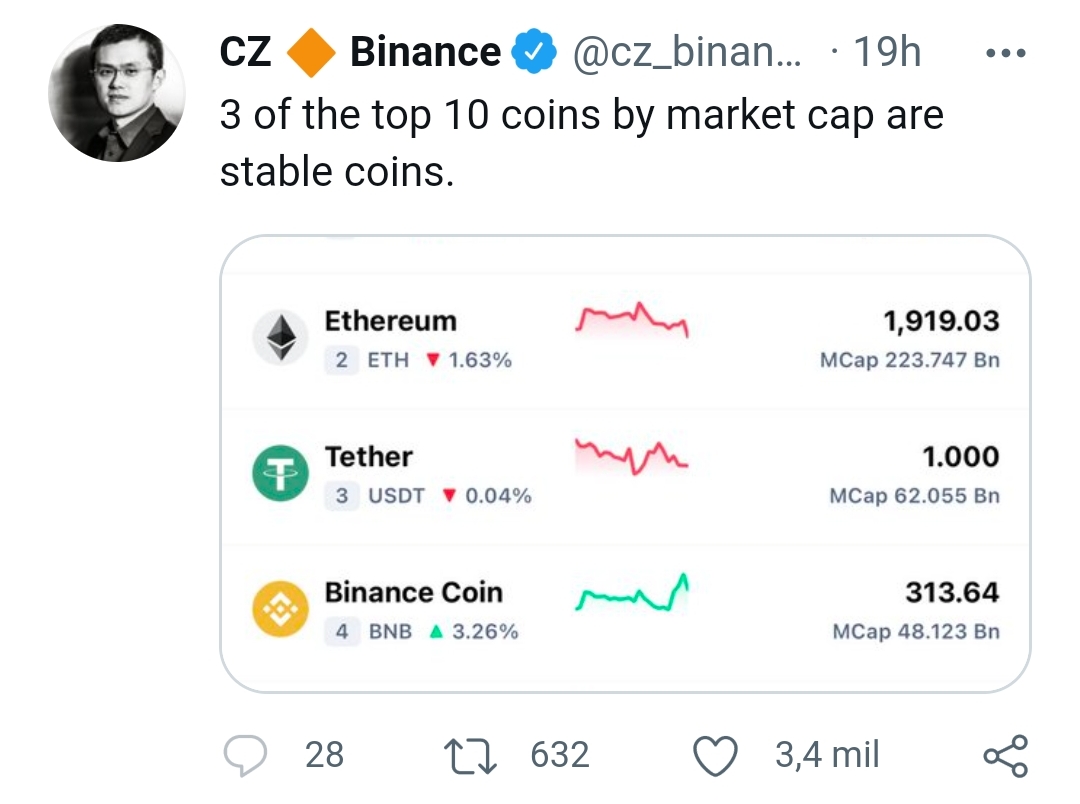Retweet using the retweet arrows icon
The width and height of the screenshot is (1080, 804).
pyautogui.click(x=470, y=755)
